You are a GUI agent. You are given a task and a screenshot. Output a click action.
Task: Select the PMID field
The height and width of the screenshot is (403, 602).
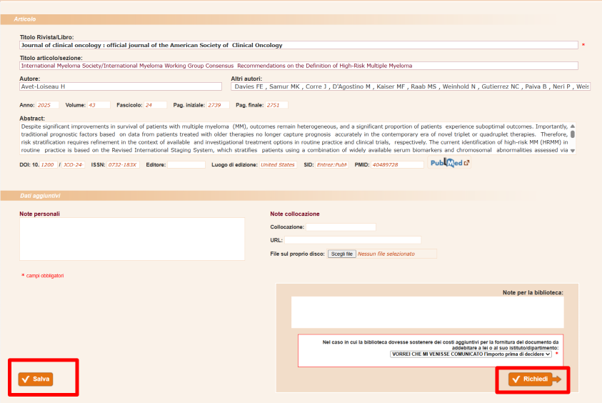[x=397, y=165]
